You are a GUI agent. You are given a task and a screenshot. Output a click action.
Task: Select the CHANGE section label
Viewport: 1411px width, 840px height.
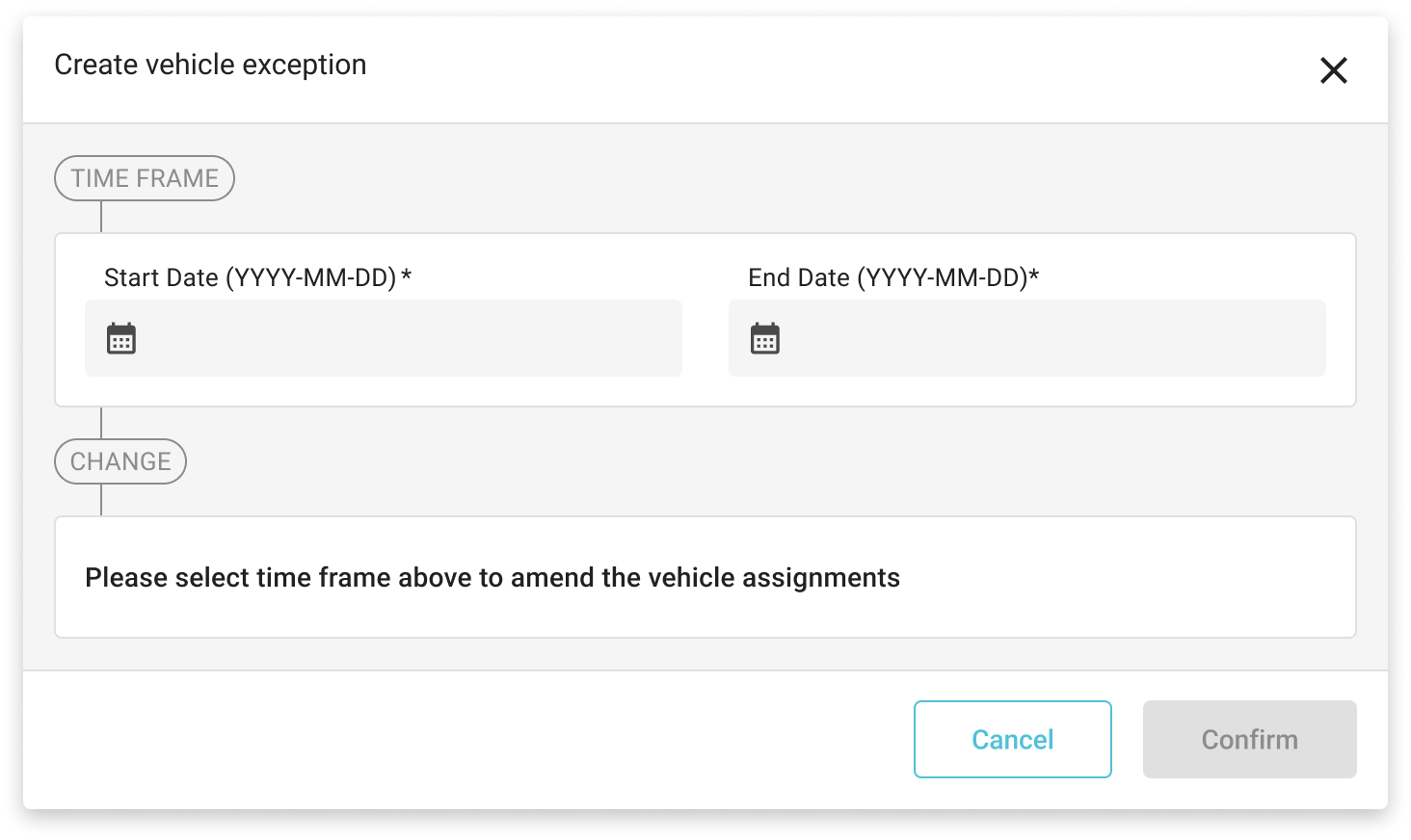pos(120,461)
